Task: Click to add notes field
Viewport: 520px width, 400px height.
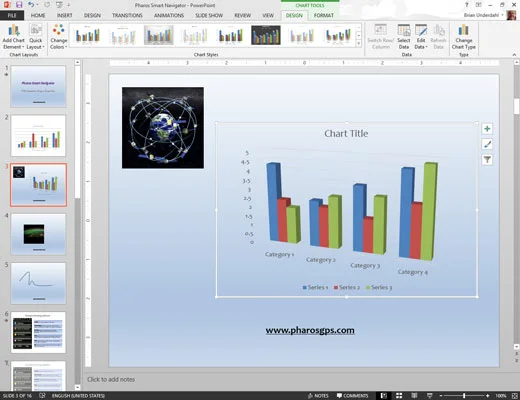Action: click(111, 379)
